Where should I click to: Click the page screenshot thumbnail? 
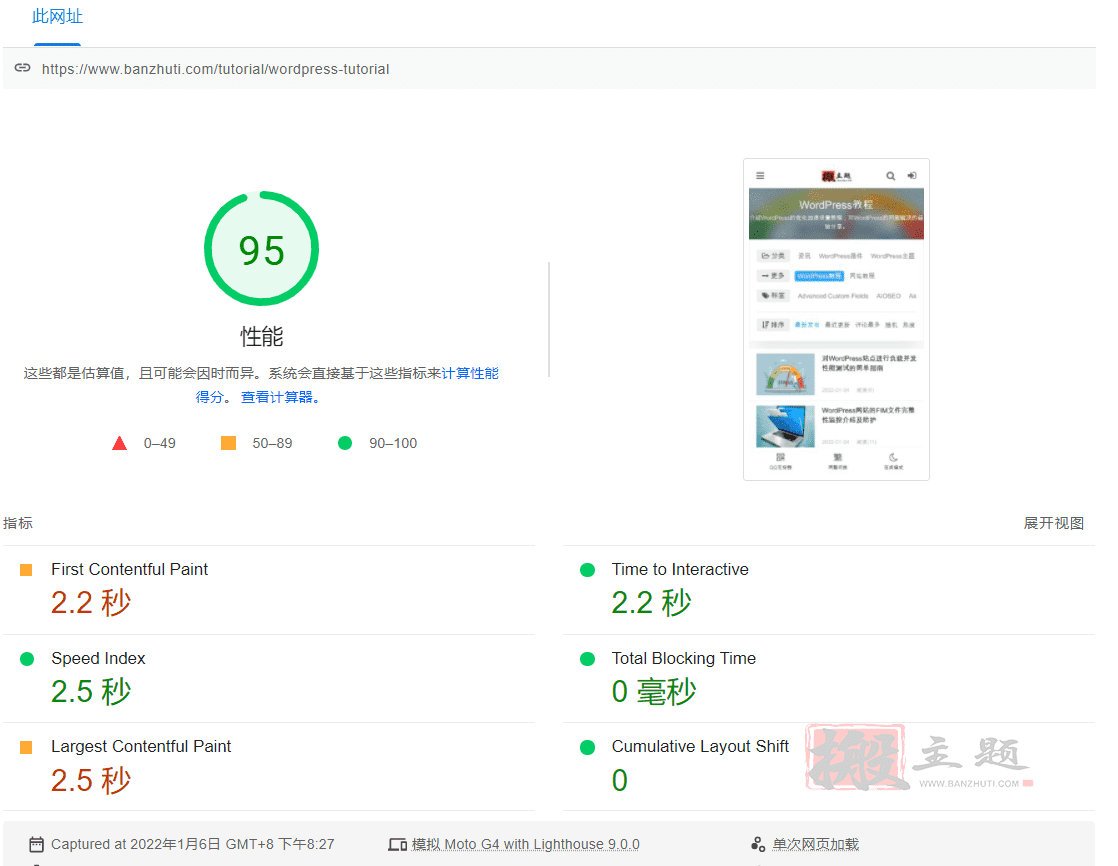(x=836, y=319)
